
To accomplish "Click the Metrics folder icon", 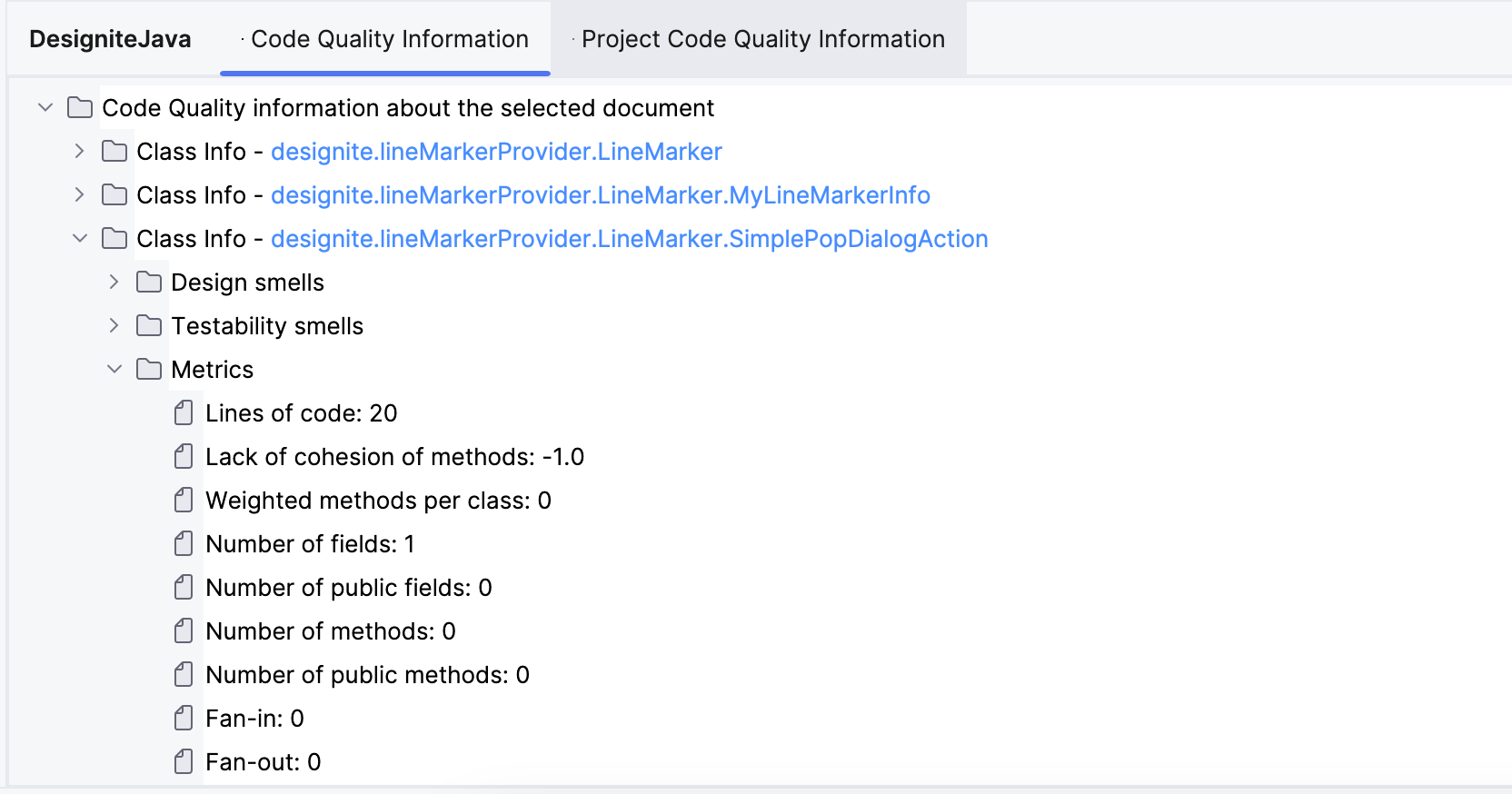I will pyautogui.click(x=149, y=369).
